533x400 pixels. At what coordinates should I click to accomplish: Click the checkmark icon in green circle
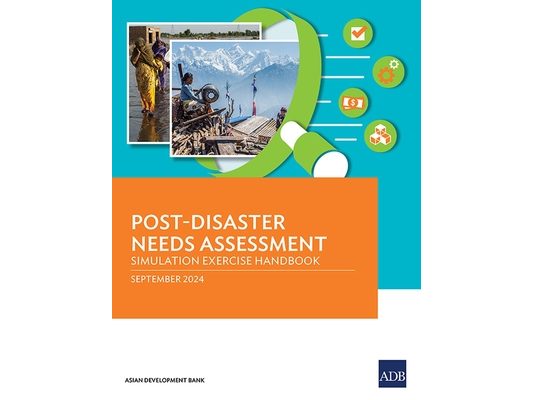[358, 33]
